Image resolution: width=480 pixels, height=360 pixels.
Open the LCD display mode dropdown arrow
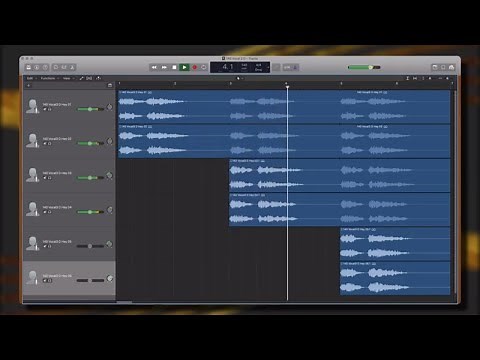point(268,67)
